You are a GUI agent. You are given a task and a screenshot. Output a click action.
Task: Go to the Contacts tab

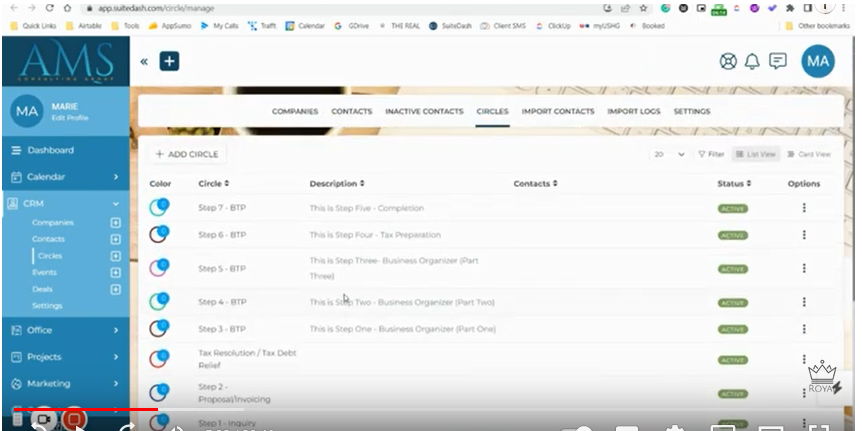coord(352,112)
